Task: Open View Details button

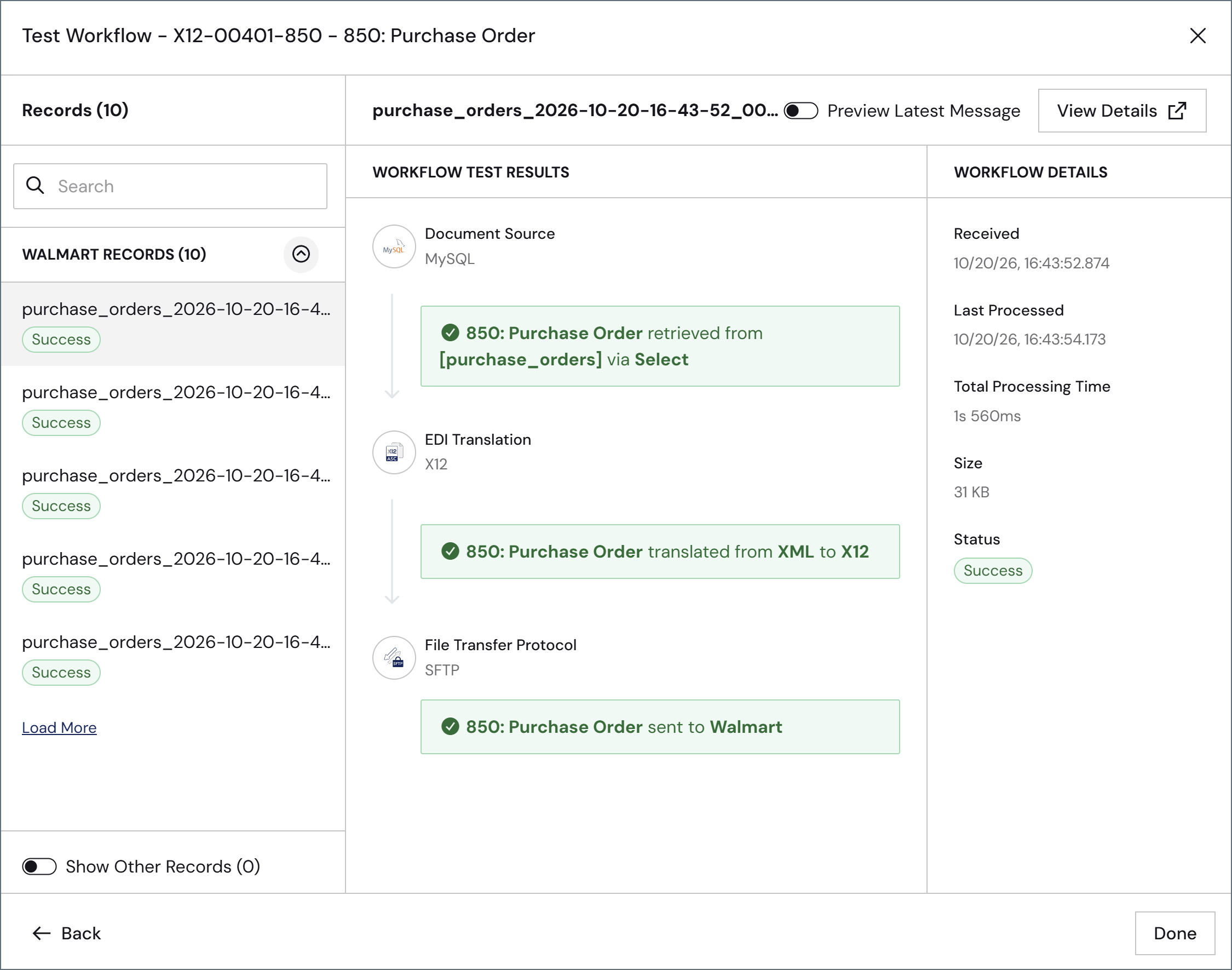Action: point(1122,111)
